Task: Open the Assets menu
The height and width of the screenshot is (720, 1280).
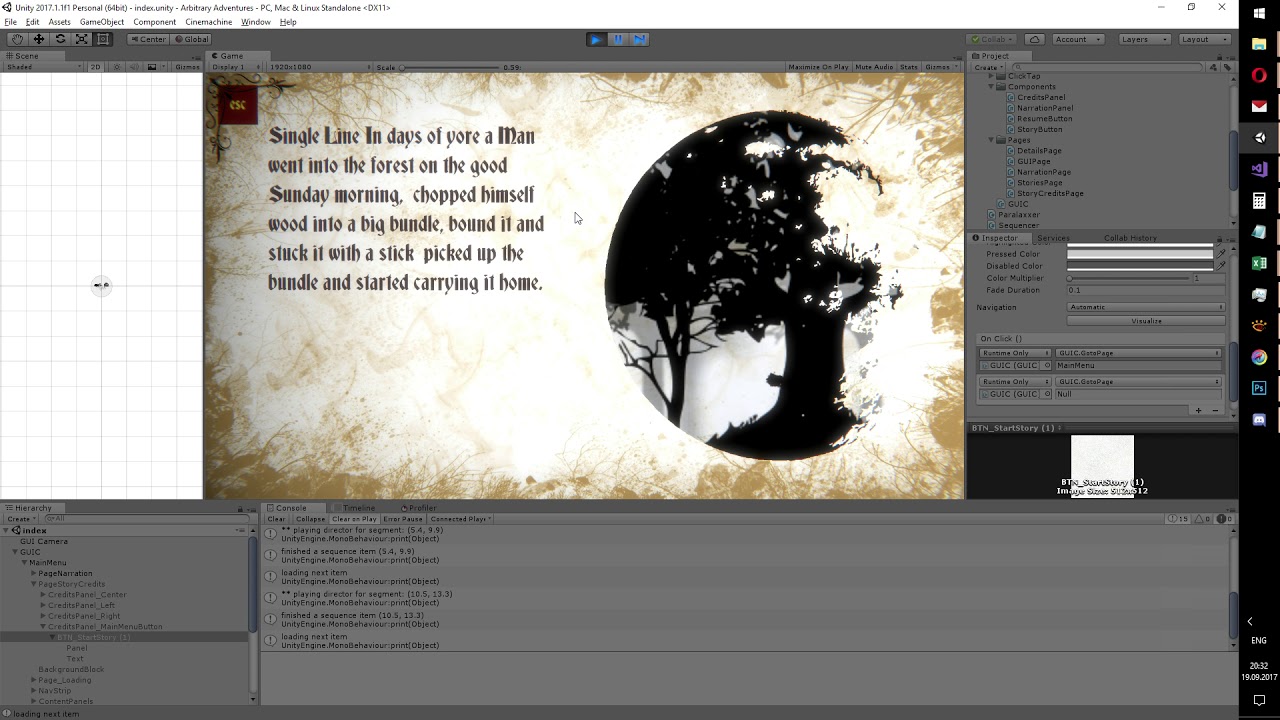Action: 60,22
